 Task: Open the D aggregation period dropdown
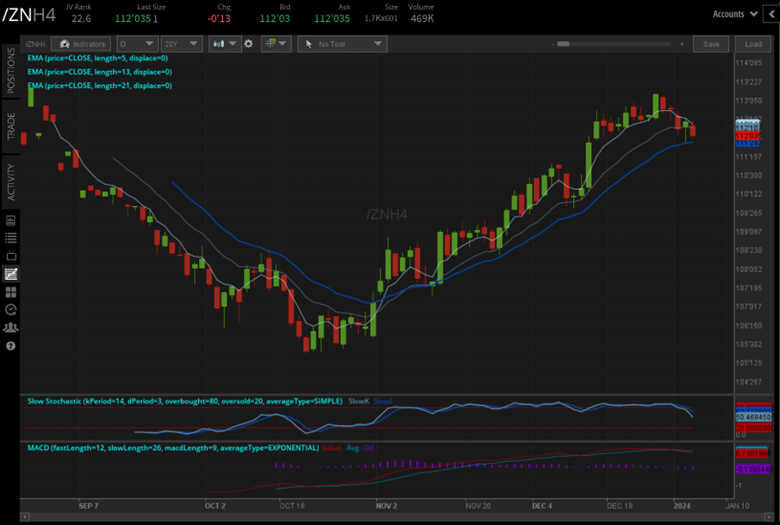(137, 44)
